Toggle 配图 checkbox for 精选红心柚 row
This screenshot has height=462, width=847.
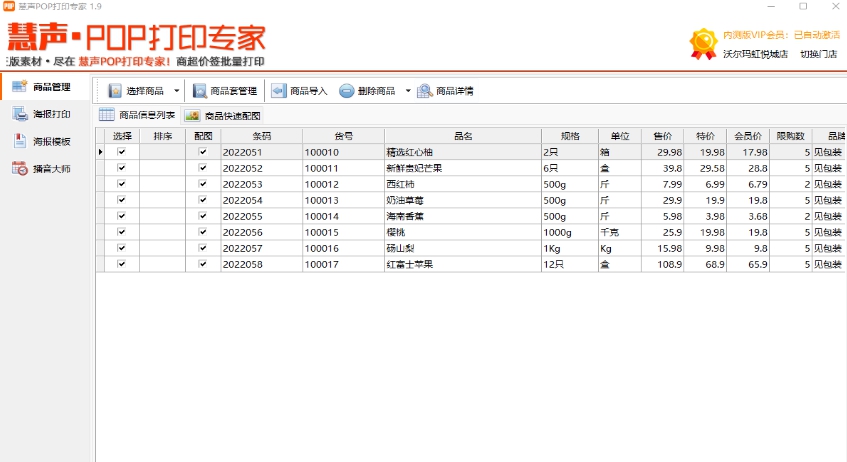pyautogui.click(x=203, y=152)
